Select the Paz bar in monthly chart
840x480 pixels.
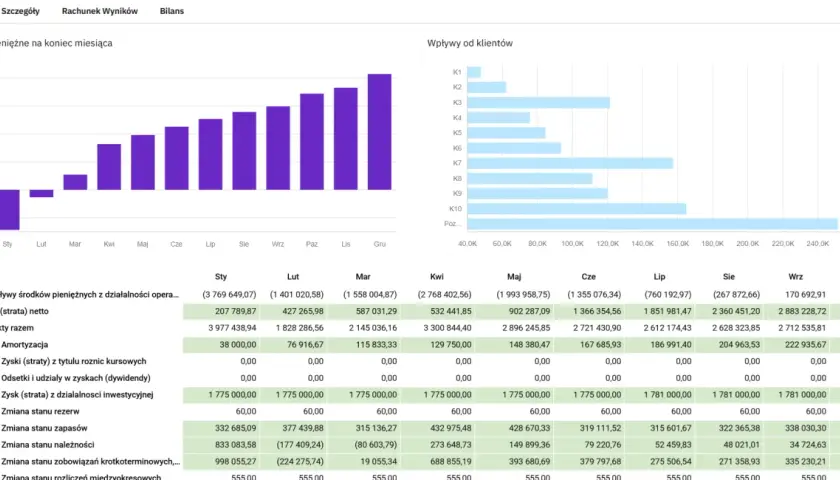click(x=312, y=141)
